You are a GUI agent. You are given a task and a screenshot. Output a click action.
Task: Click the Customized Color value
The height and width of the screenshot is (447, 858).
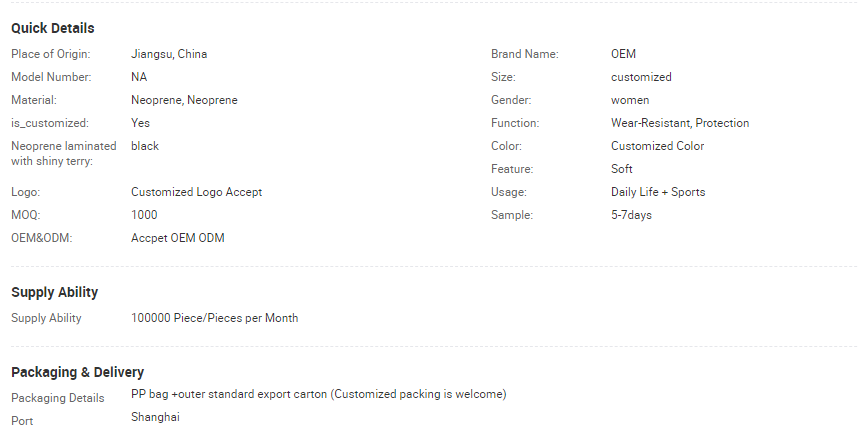coord(658,146)
